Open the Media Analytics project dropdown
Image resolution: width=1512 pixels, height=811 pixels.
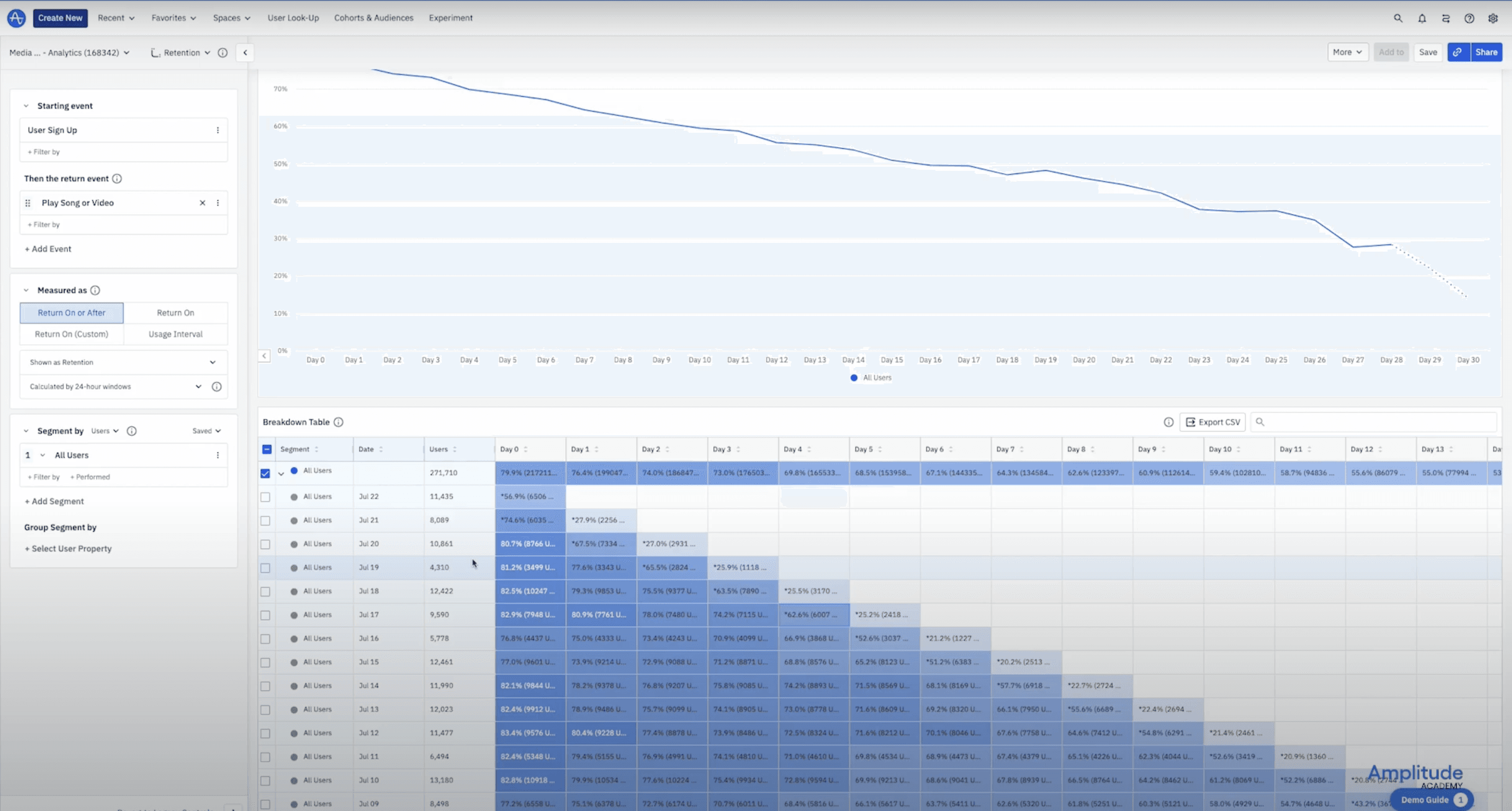(x=69, y=53)
